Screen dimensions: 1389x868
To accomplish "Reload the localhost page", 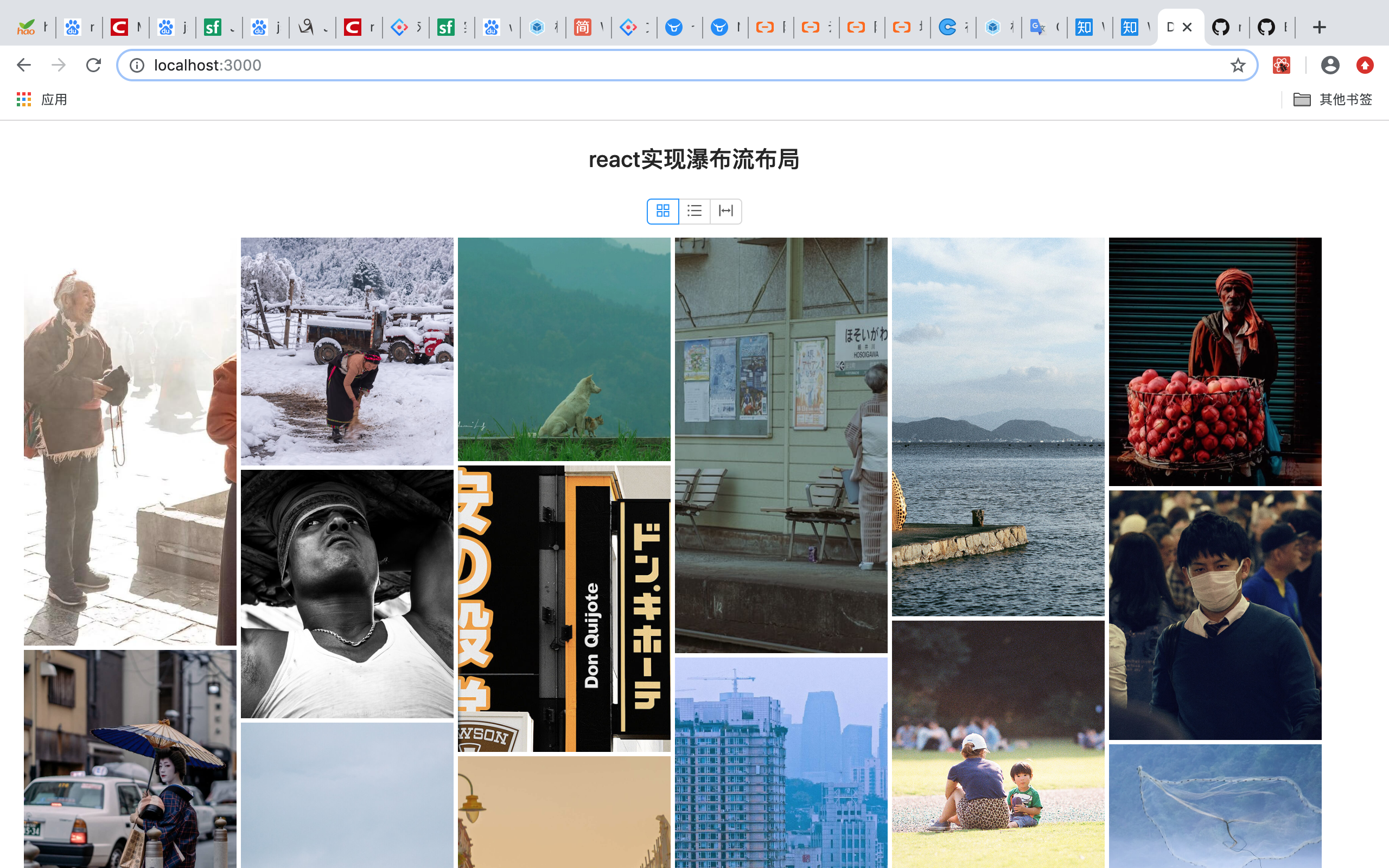I will pos(93,65).
